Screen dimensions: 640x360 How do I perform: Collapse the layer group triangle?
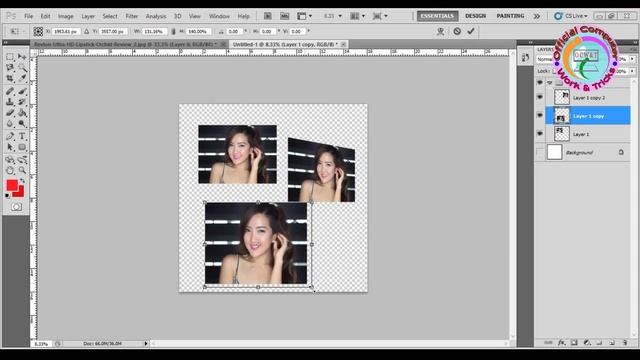[x=549, y=82]
